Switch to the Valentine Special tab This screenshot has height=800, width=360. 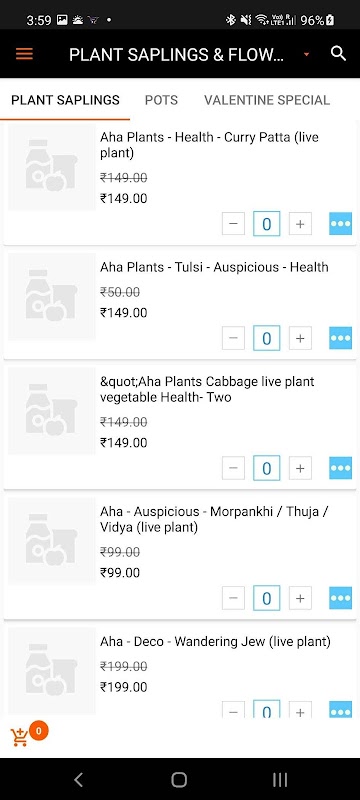click(267, 100)
